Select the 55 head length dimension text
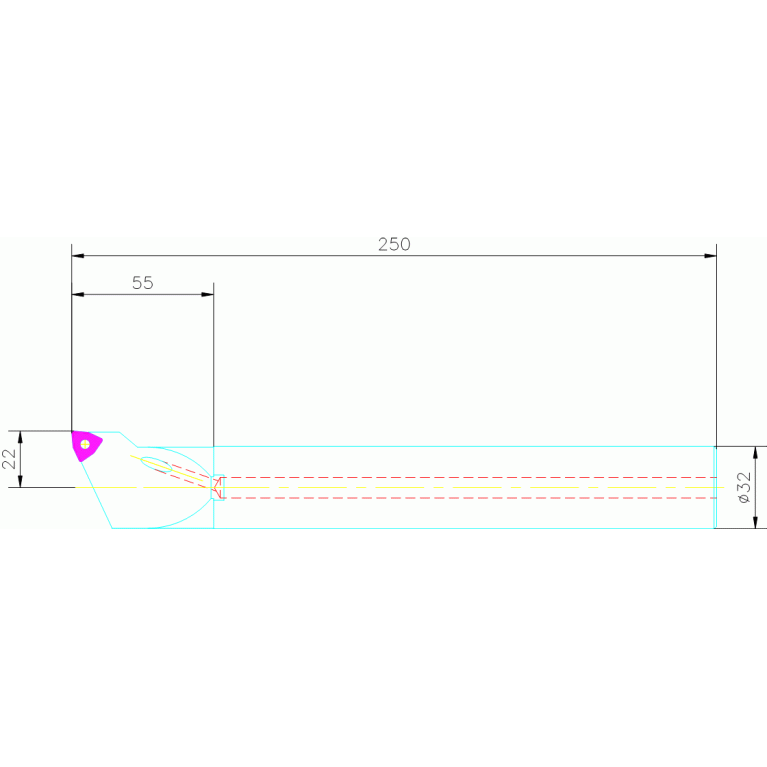767x767 pixels. [143, 283]
